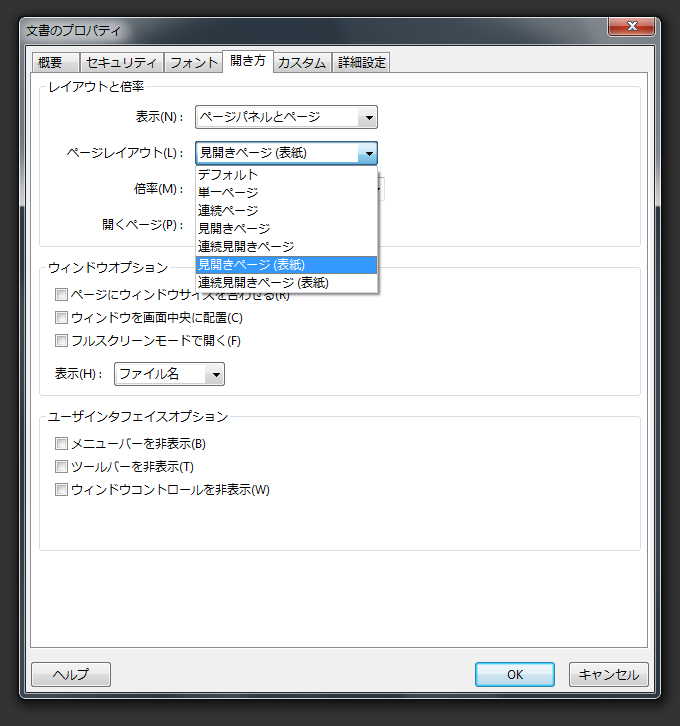The image size is (680, 726).
Task: Choose 連続見開きページ (表紙) option
Action: pos(286,283)
